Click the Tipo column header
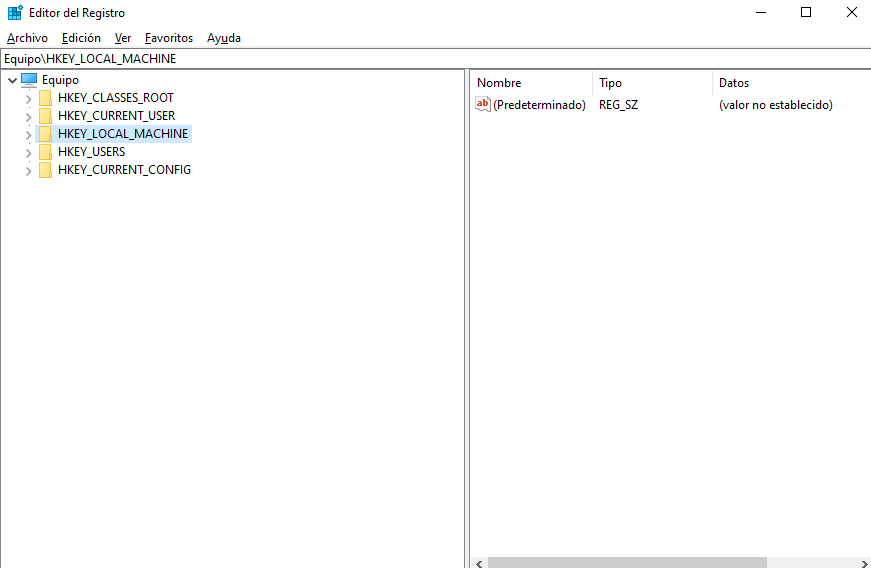The width and height of the screenshot is (871, 568). [652, 83]
